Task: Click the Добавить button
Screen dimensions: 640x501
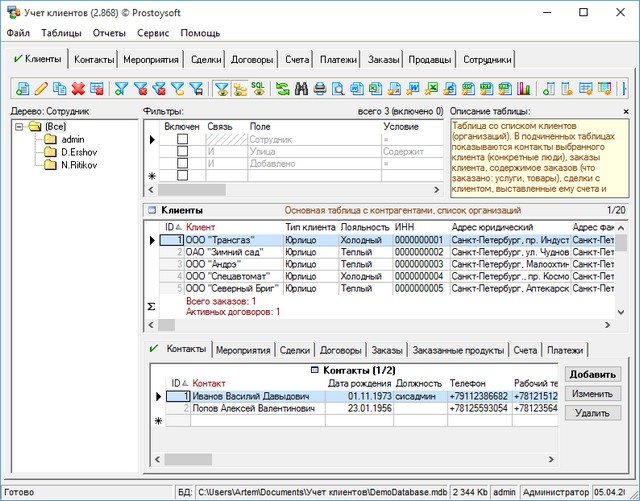Action: [x=592, y=375]
